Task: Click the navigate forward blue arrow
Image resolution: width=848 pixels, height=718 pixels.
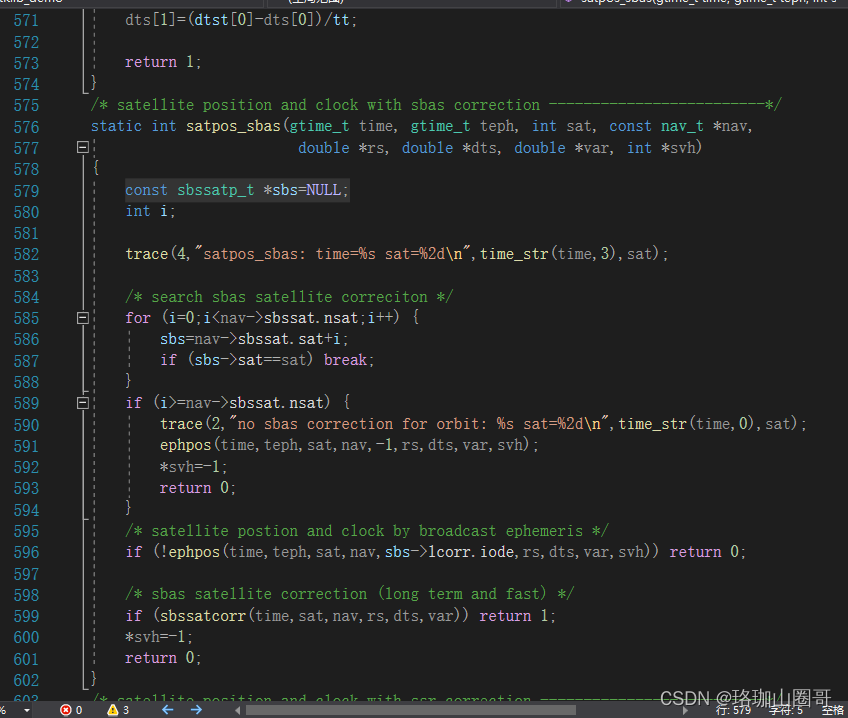Action: point(195,709)
